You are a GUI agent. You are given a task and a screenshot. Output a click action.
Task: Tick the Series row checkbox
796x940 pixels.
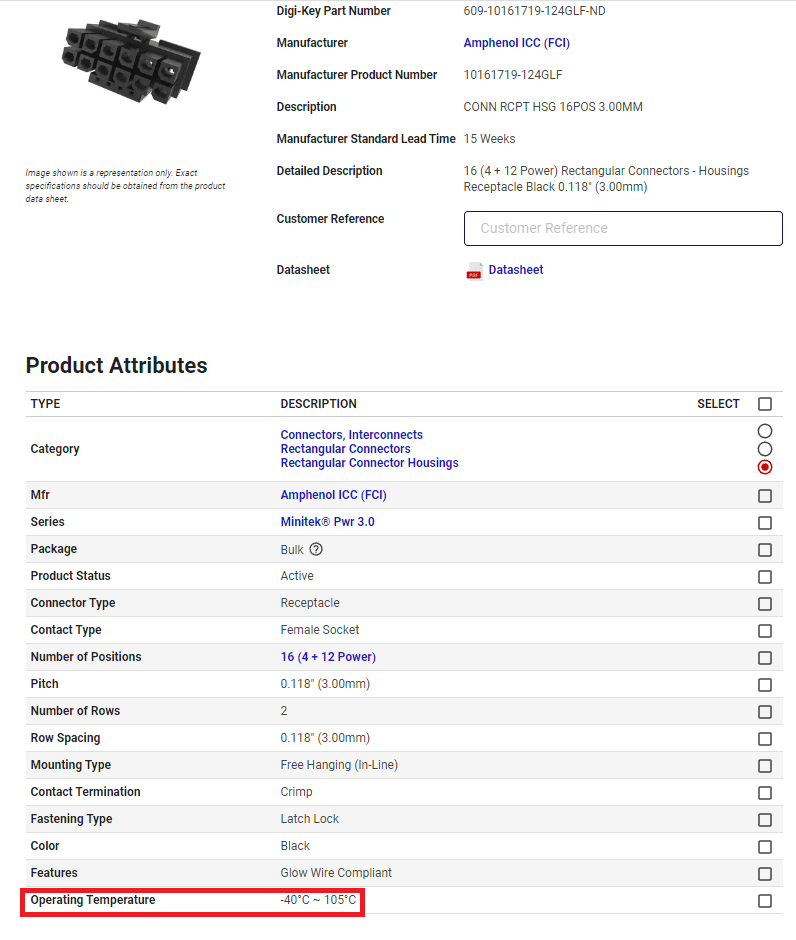click(x=765, y=523)
